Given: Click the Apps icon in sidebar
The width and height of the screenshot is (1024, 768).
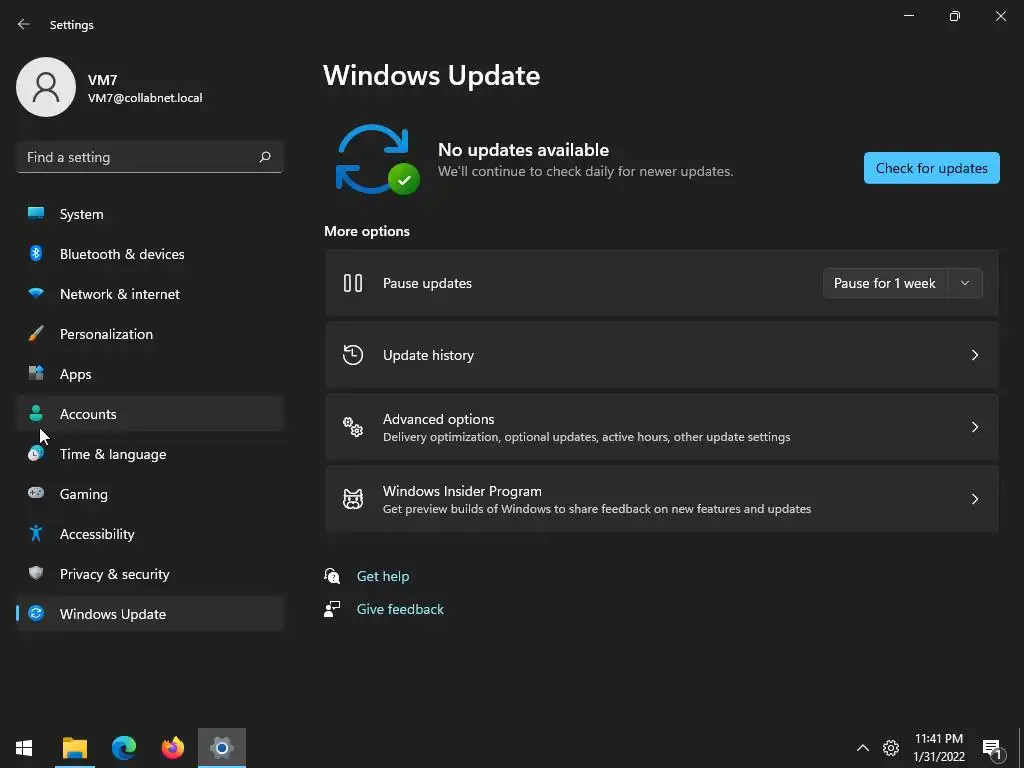Looking at the screenshot, I should [36, 374].
